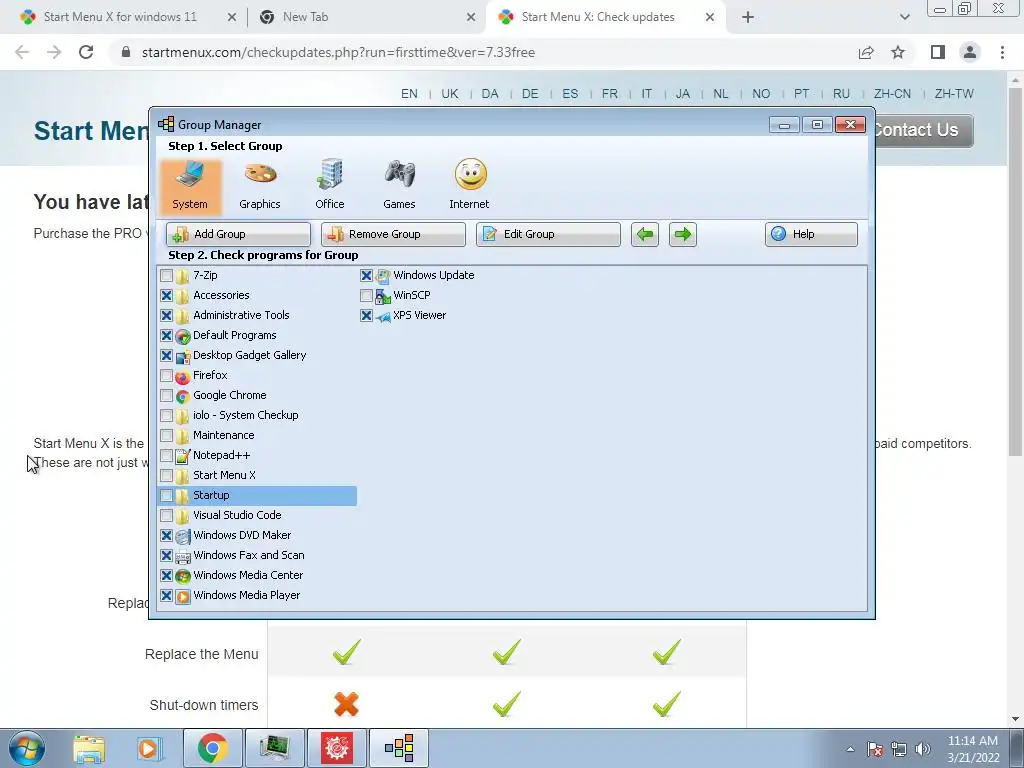This screenshot has width=1024, height=768.
Task: Select the Internet group smiley icon
Action: (x=470, y=174)
